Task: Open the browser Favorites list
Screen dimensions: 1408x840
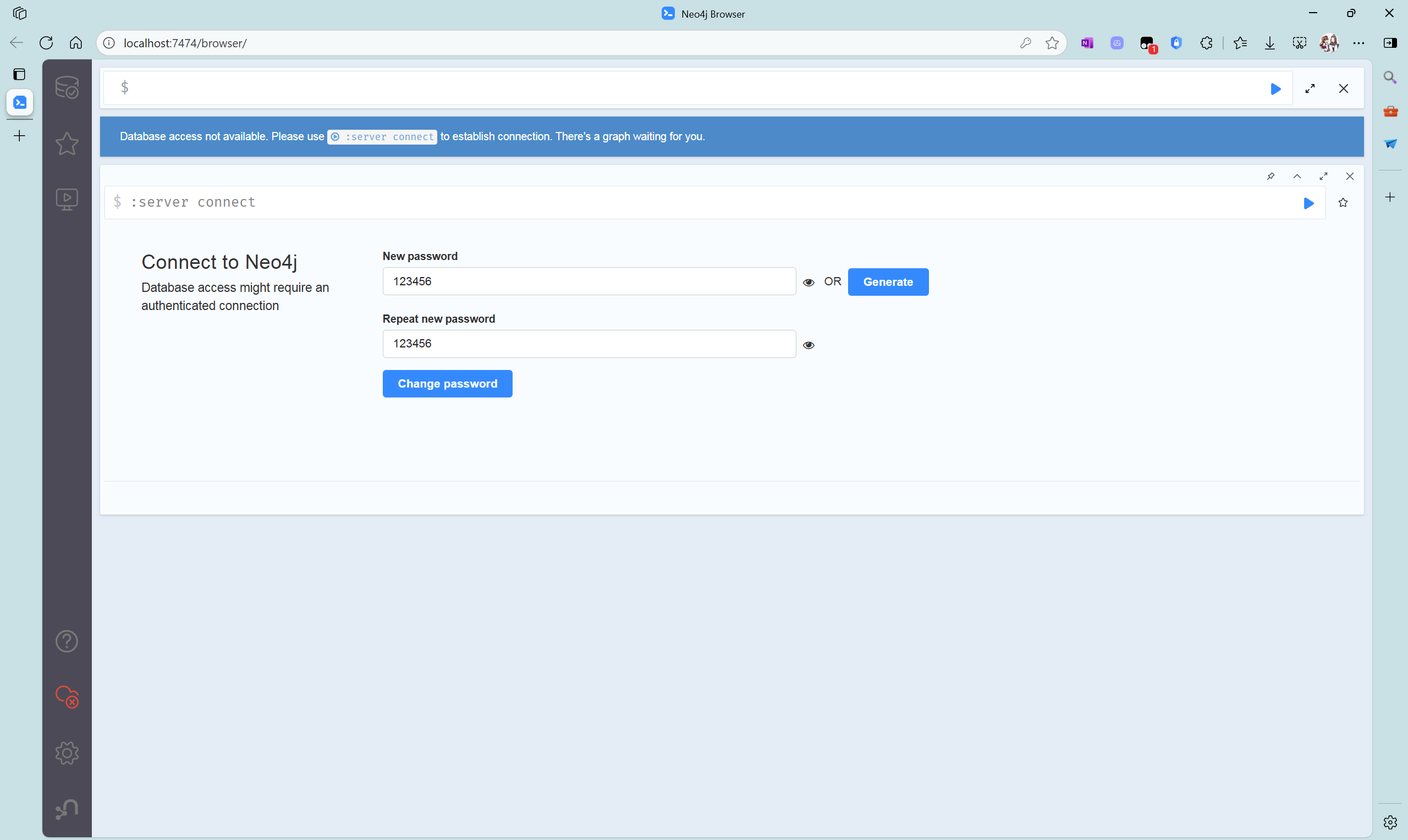Action: tap(1240, 43)
